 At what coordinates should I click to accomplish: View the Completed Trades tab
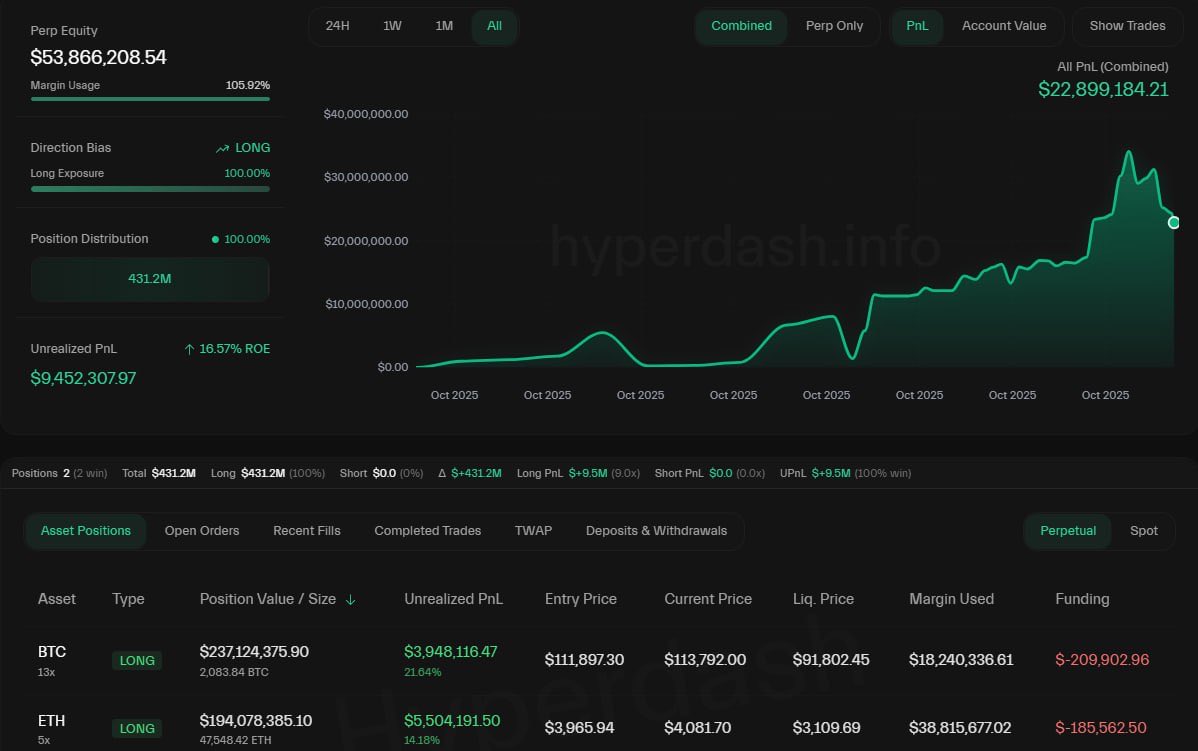click(x=427, y=531)
